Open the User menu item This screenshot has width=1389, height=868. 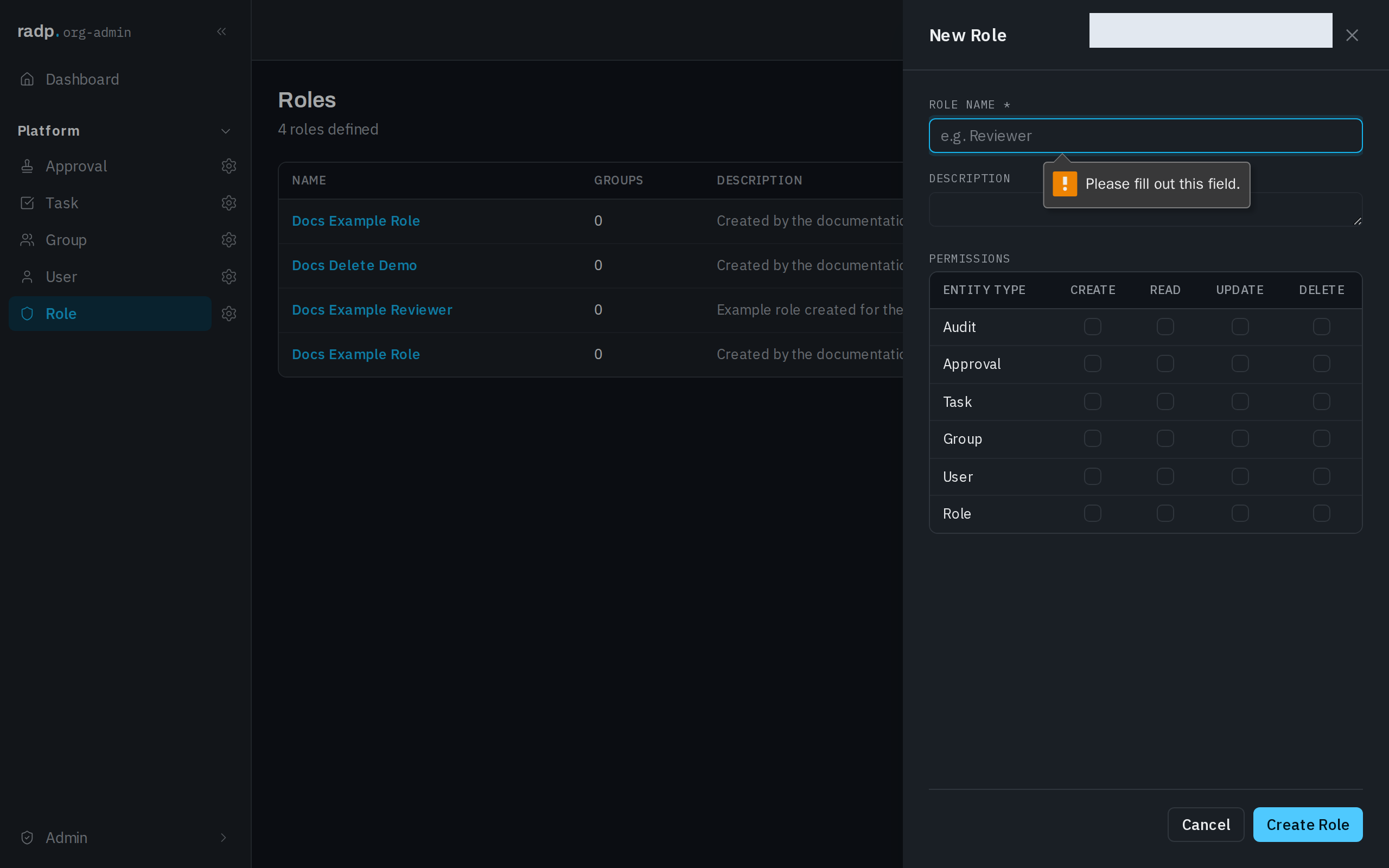tap(110, 277)
